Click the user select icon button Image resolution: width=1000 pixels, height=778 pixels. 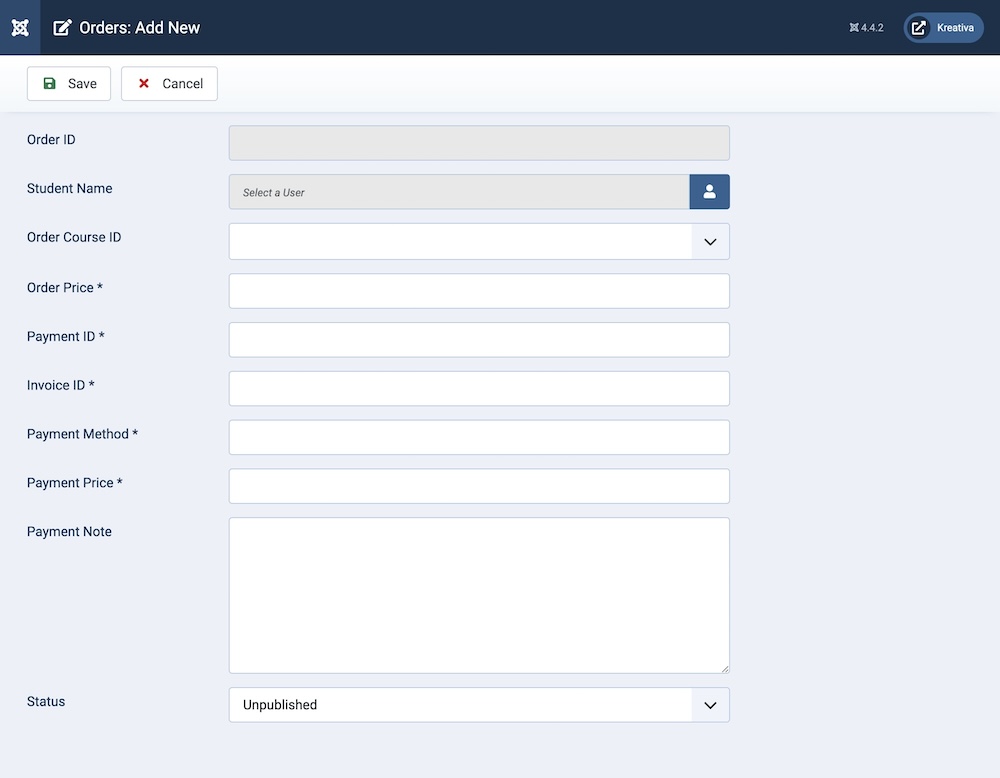click(x=709, y=192)
